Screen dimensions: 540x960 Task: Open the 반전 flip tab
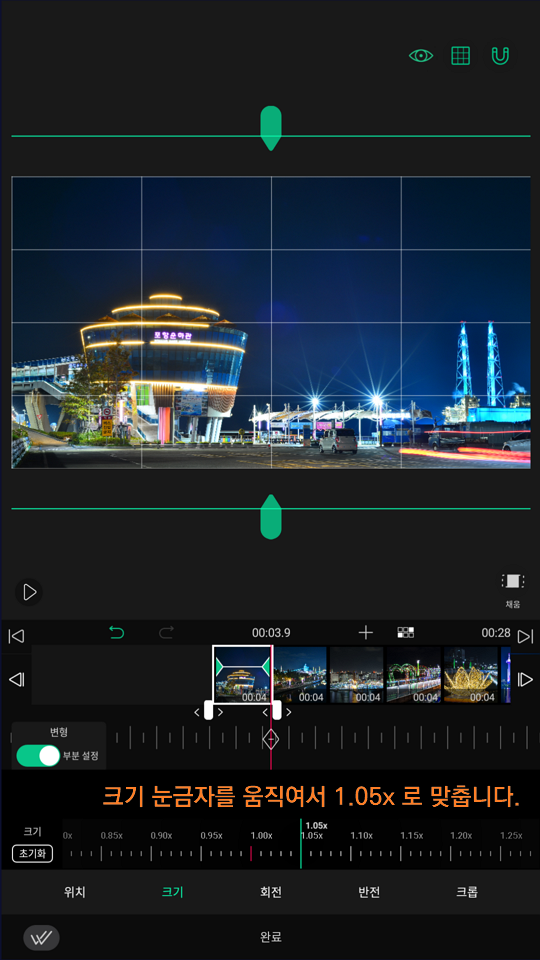click(x=369, y=892)
